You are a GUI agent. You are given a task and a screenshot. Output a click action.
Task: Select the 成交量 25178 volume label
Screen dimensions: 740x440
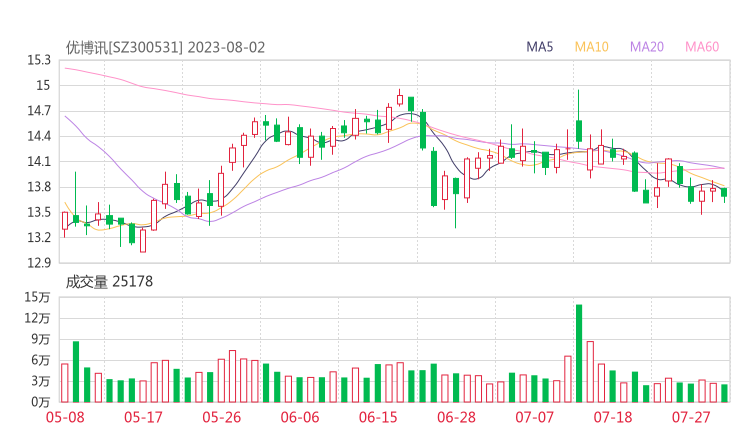click(109, 282)
